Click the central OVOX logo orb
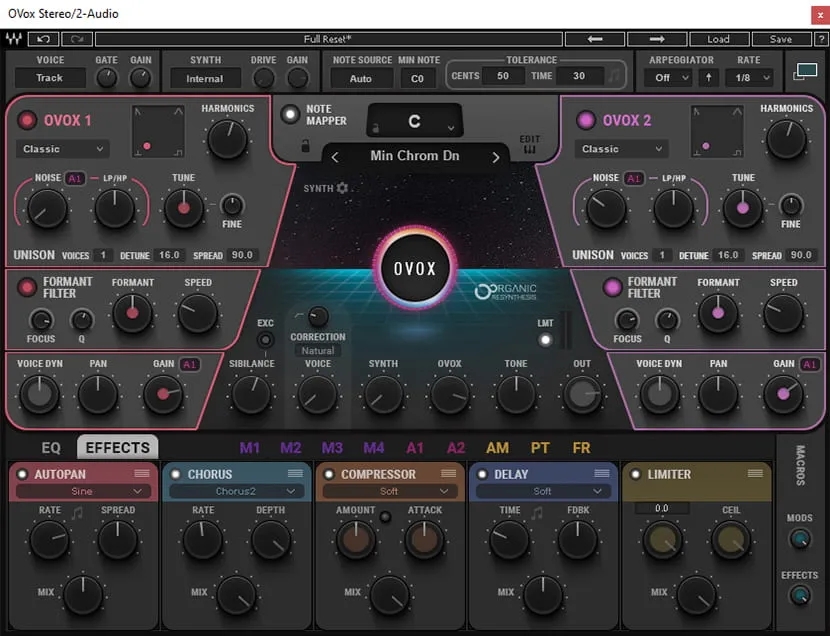 point(414,268)
